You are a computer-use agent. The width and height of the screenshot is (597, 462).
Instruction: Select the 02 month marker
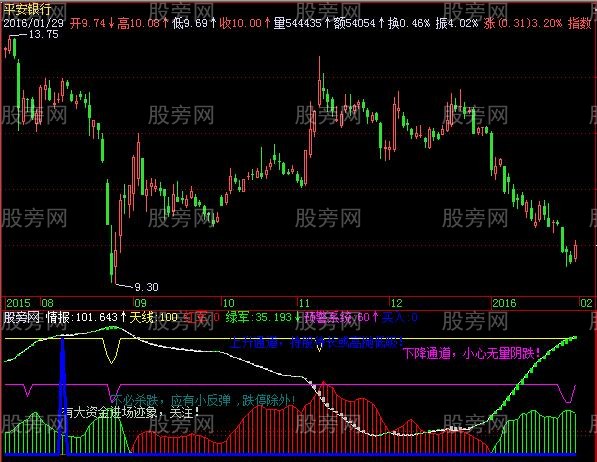coord(586,303)
